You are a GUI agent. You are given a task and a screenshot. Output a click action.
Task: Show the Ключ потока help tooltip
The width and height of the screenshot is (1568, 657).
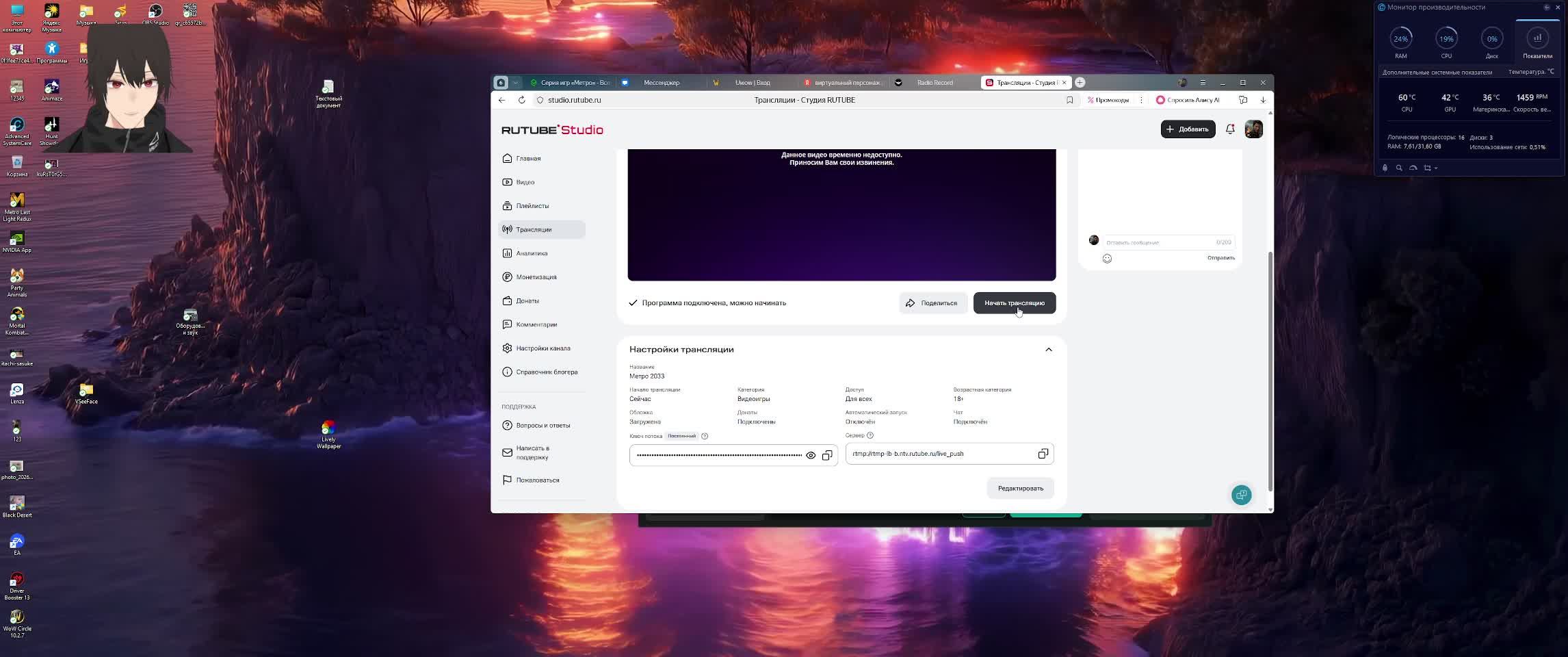pyautogui.click(x=705, y=436)
